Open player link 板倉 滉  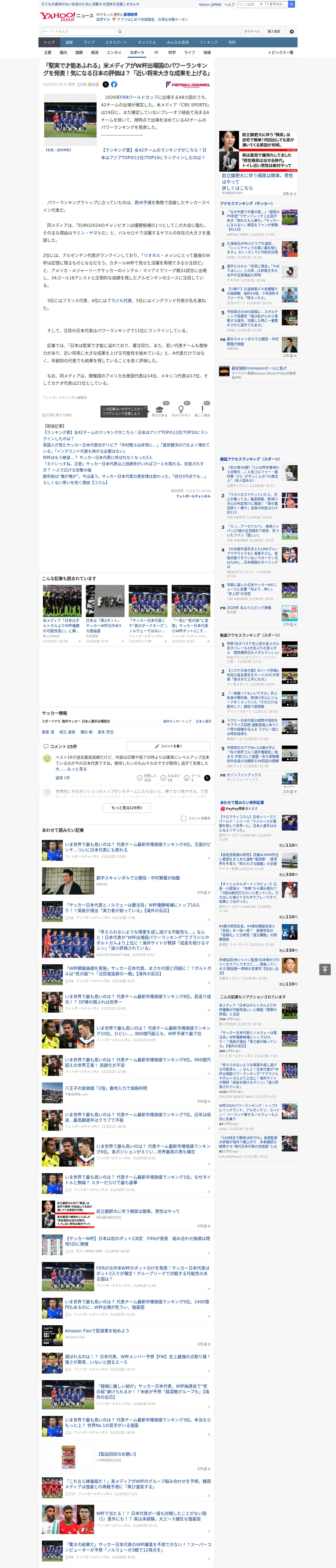(48, 732)
